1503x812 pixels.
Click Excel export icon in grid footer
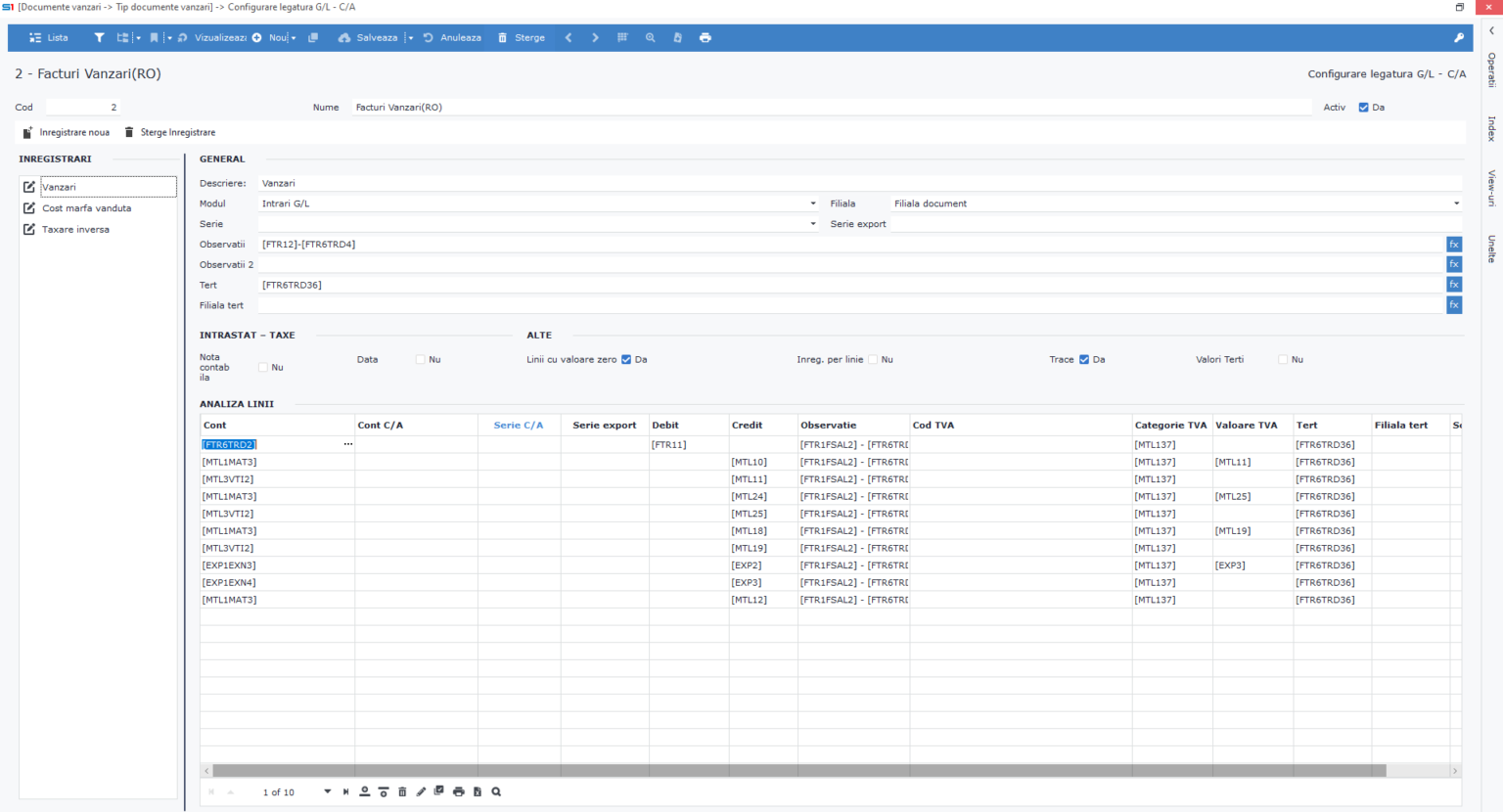point(478,791)
